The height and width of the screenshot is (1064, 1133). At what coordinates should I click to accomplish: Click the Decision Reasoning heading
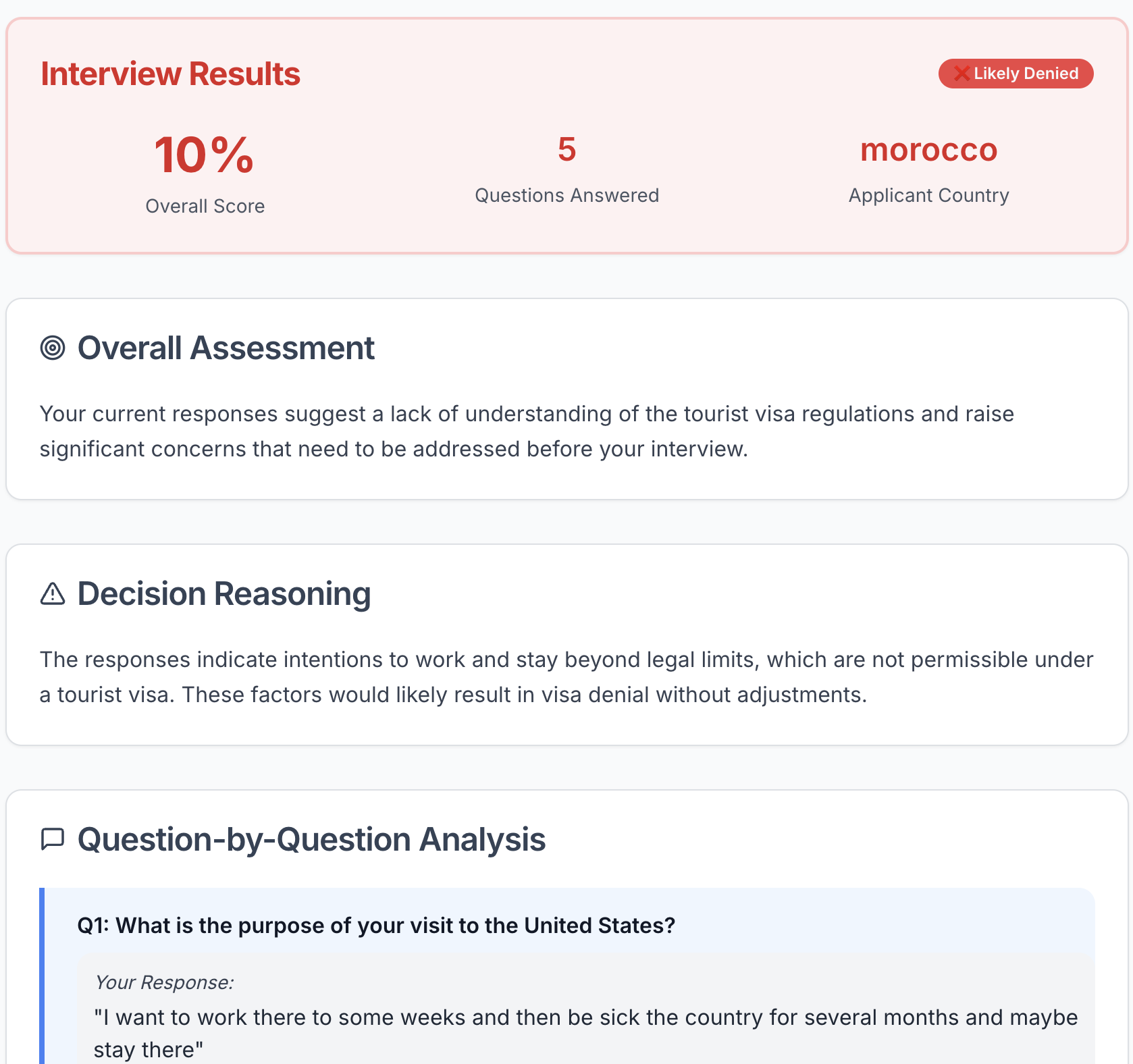click(223, 594)
